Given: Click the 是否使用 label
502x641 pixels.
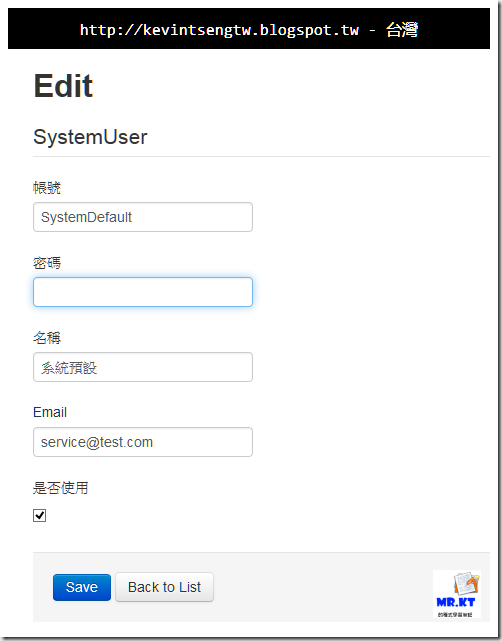Looking at the screenshot, I should pos(61,488).
